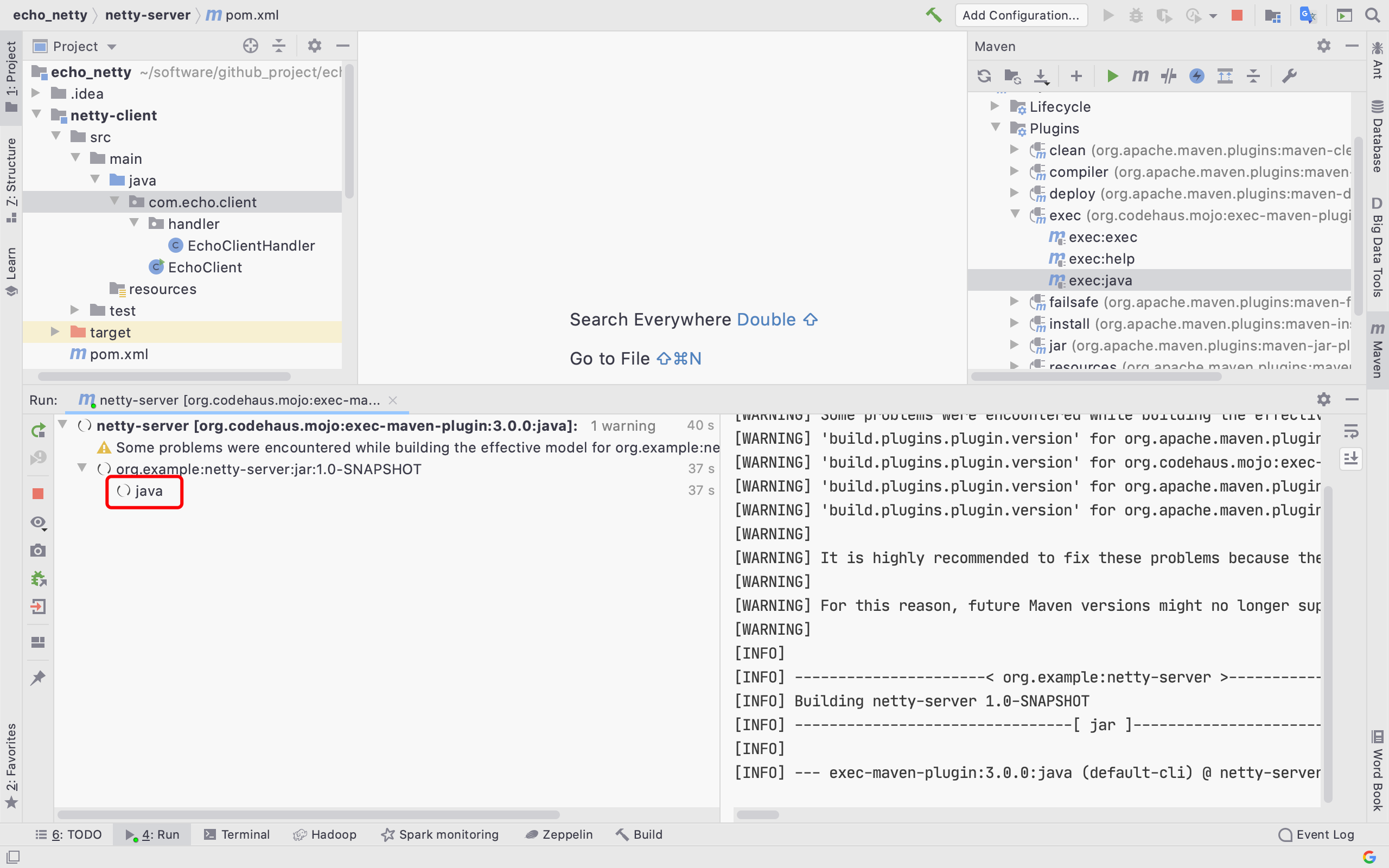Click the Maven download sources icon

(1041, 76)
